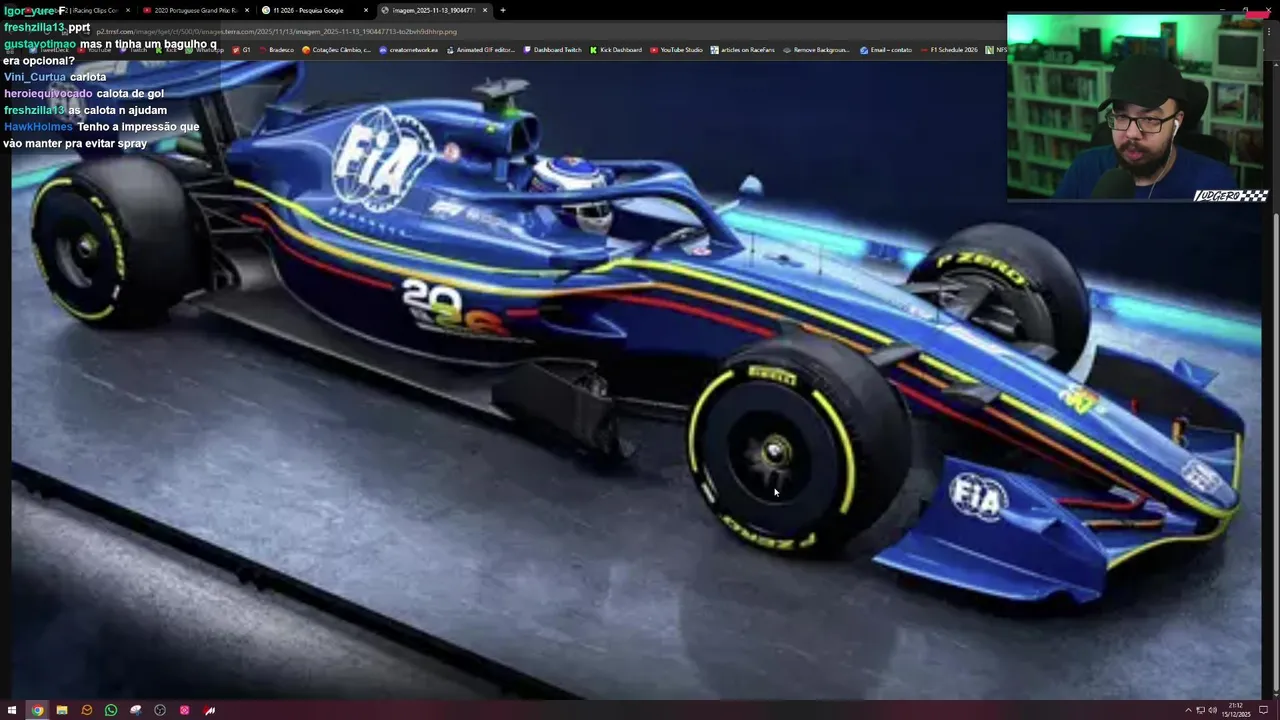Open the Bradesco bookmark
The height and width of the screenshot is (720, 1280).
[276, 50]
